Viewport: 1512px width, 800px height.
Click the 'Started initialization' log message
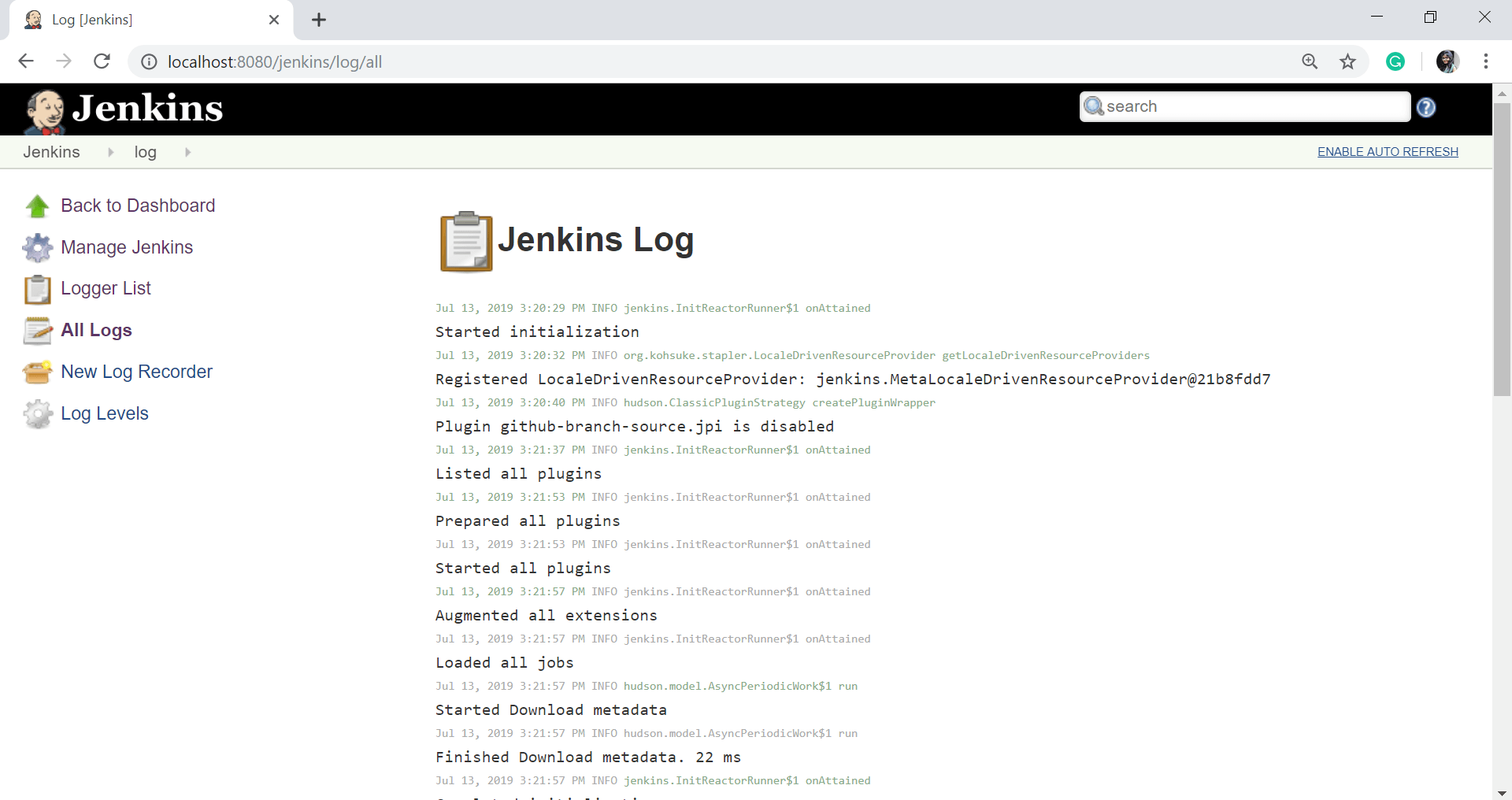(537, 331)
